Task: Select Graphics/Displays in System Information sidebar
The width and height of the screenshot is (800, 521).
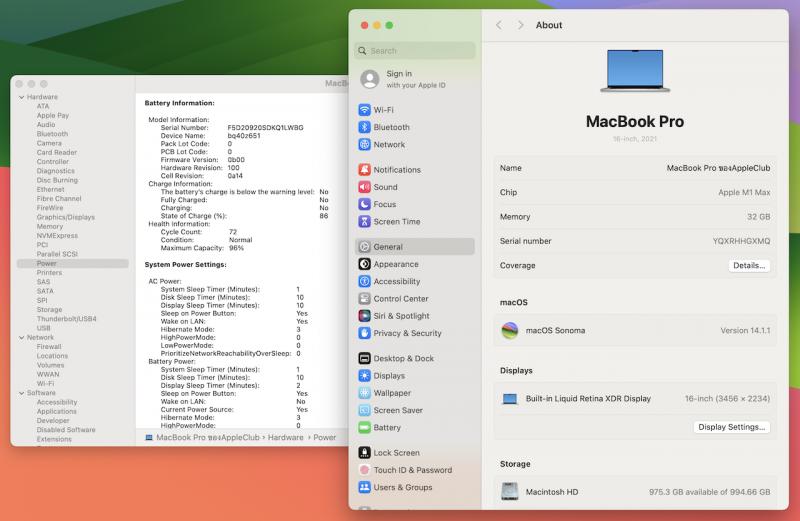Action: [x=66, y=217]
